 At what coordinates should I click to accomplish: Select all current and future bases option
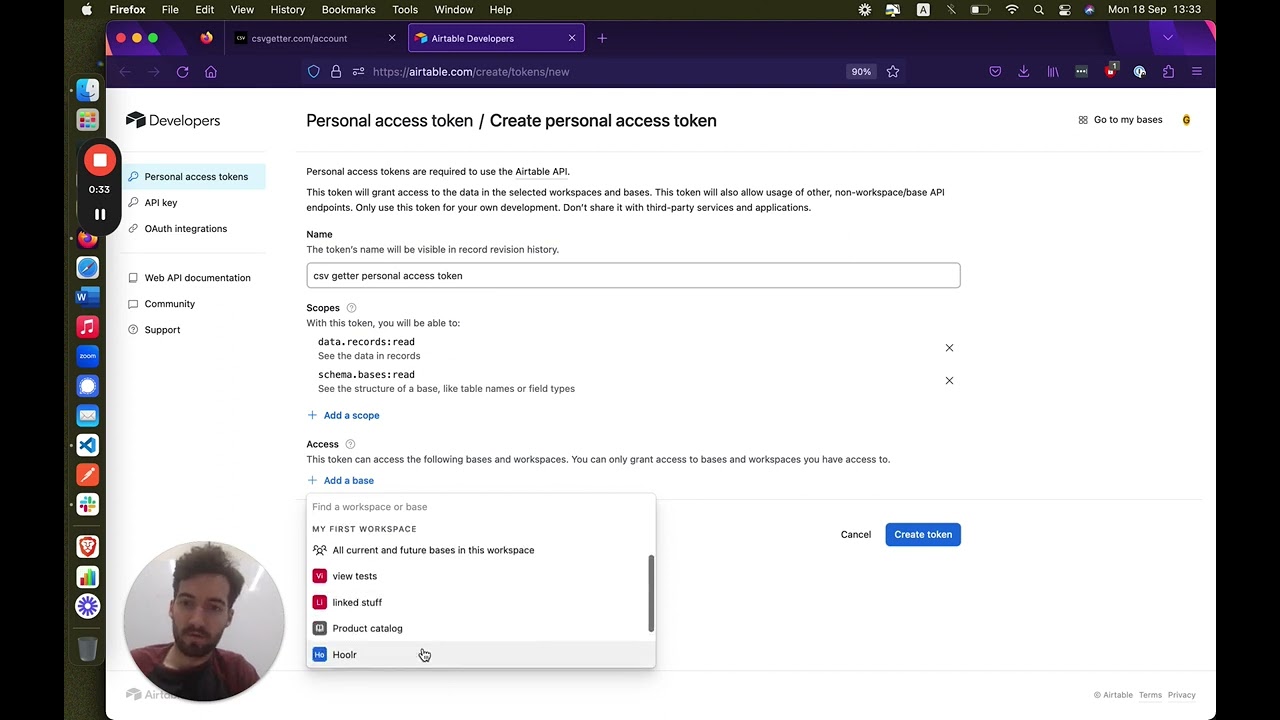(480, 550)
